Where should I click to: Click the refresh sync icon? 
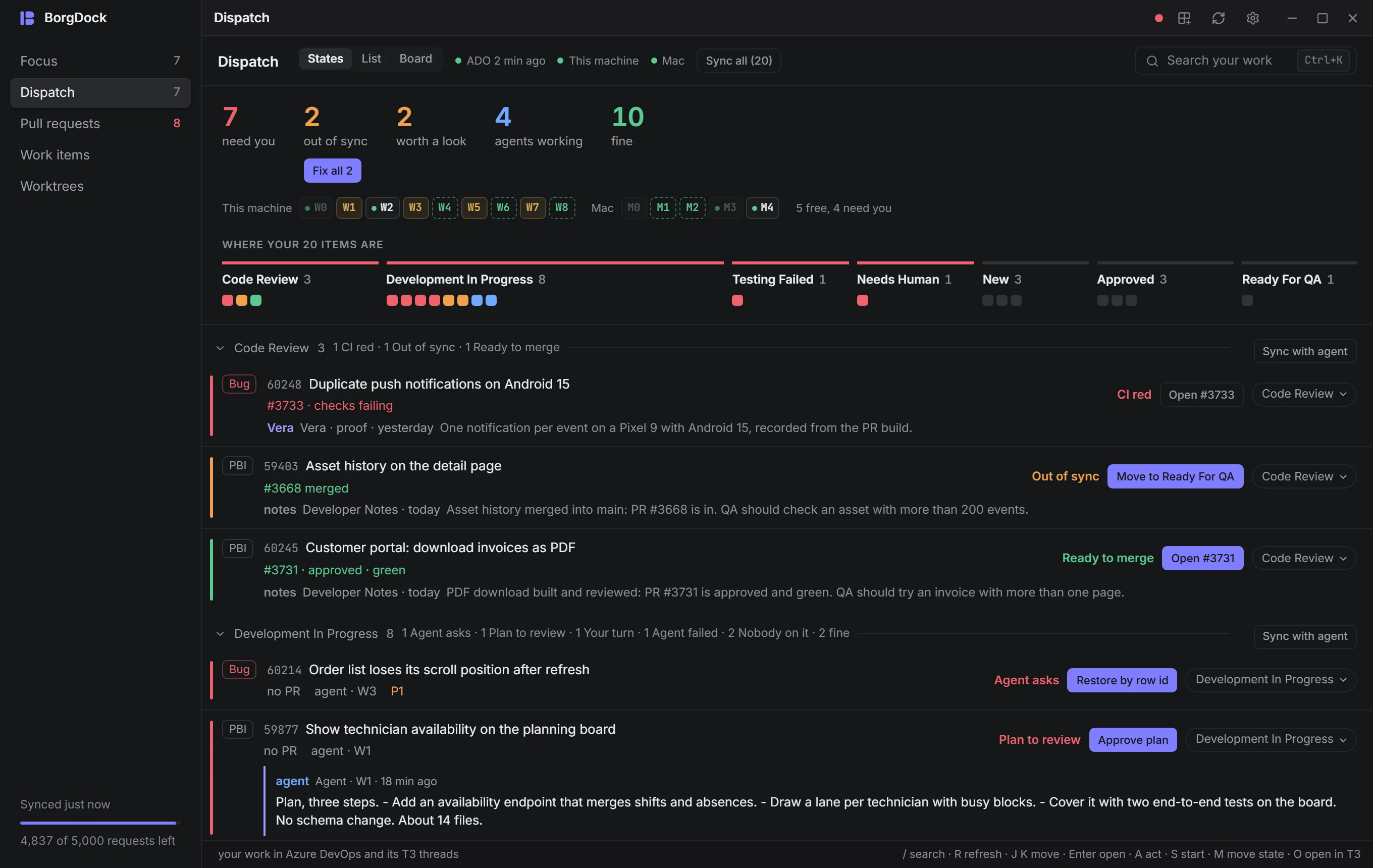pyautogui.click(x=1219, y=18)
